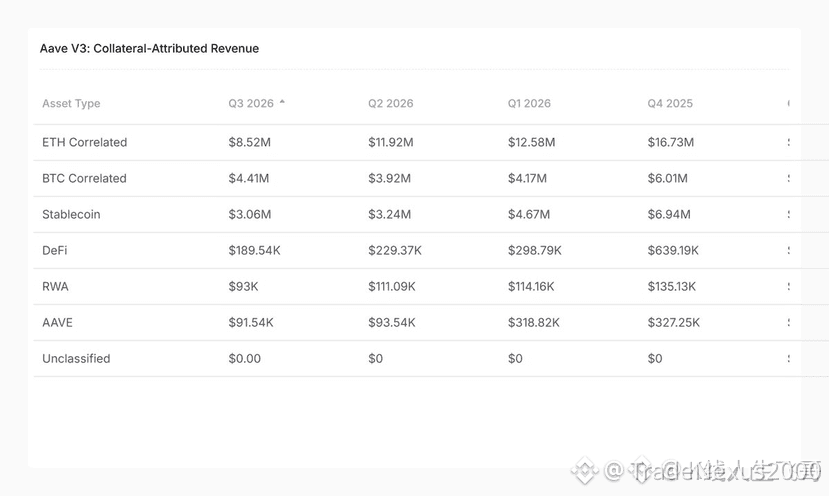The image size is (829, 496).
Task: Click the $8.52M ETH Correlated Q3 cell
Action: point(250,142)
